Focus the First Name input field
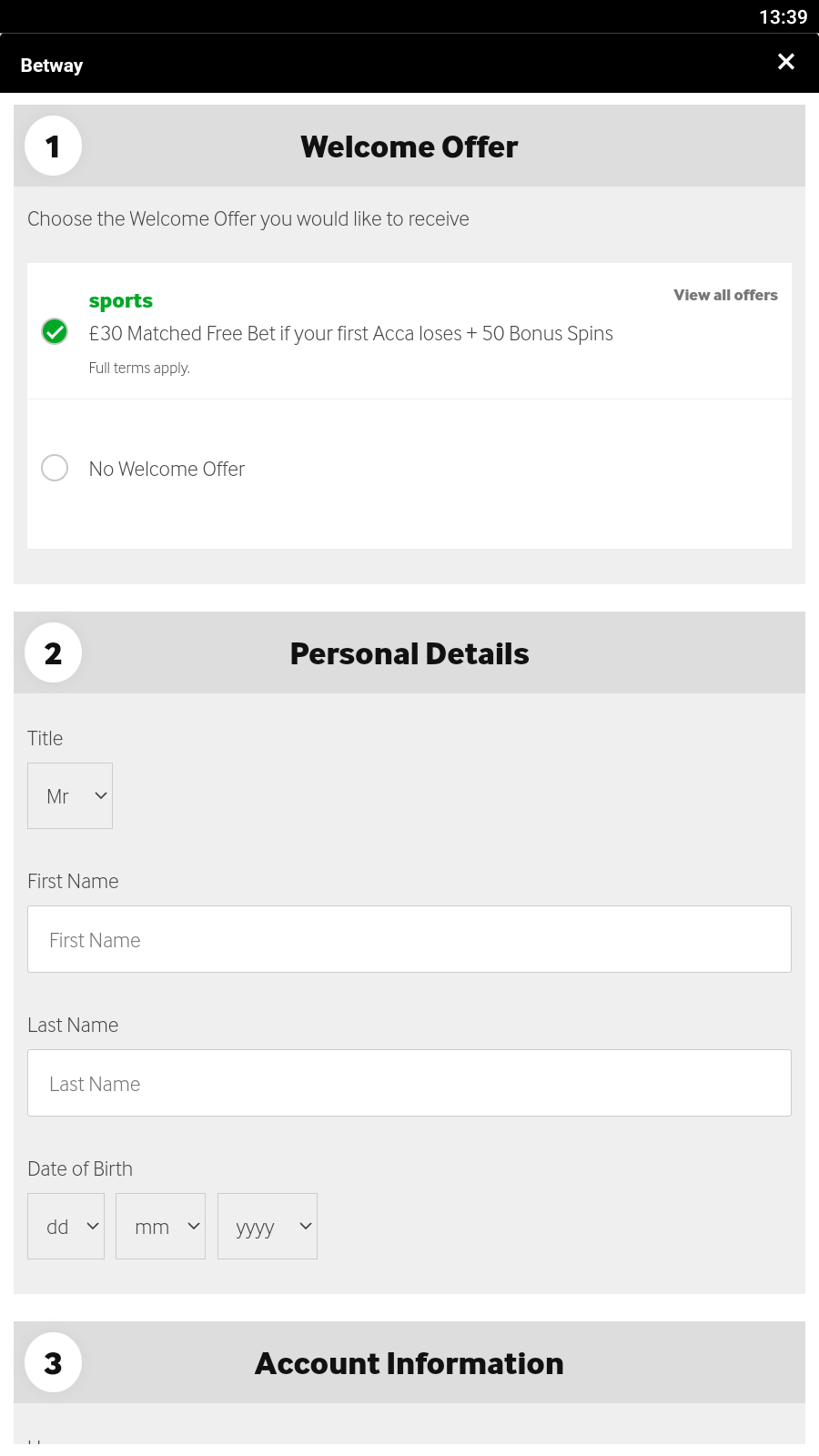 (409, 939)
